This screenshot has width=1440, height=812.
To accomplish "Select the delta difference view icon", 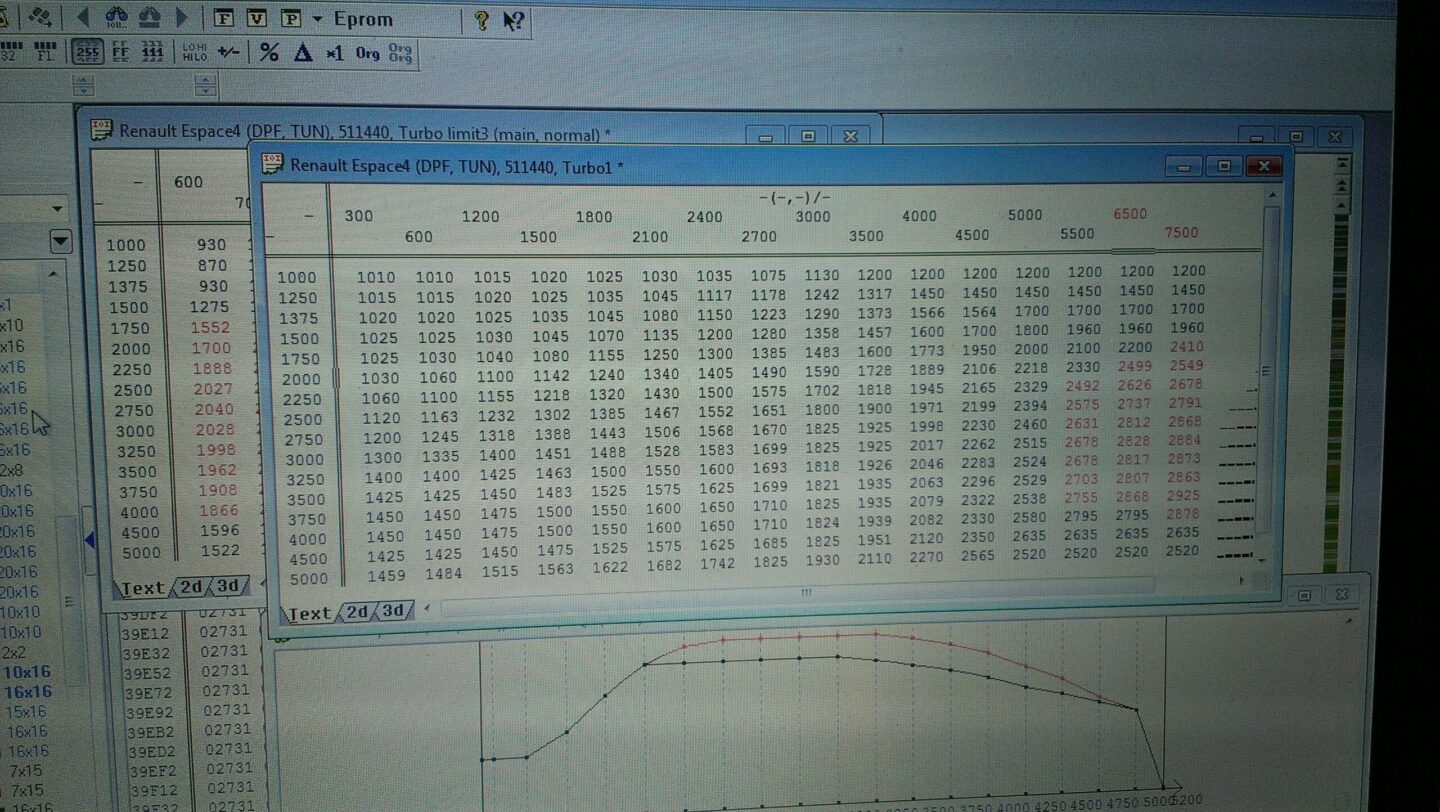I will [x=303, y=53].
